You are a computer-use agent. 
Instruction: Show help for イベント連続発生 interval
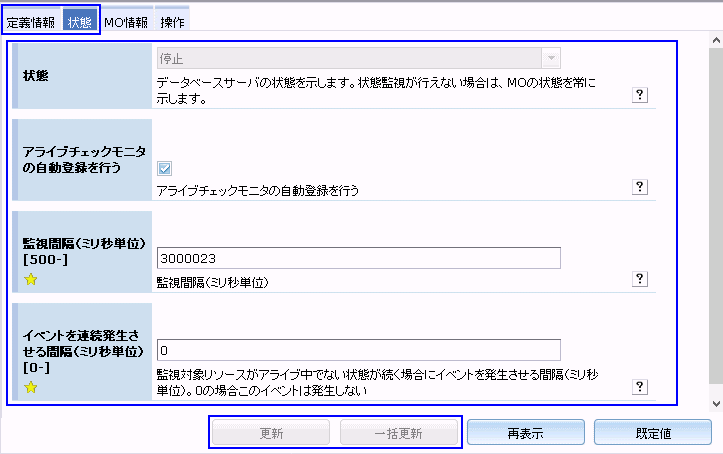point(641,387)
